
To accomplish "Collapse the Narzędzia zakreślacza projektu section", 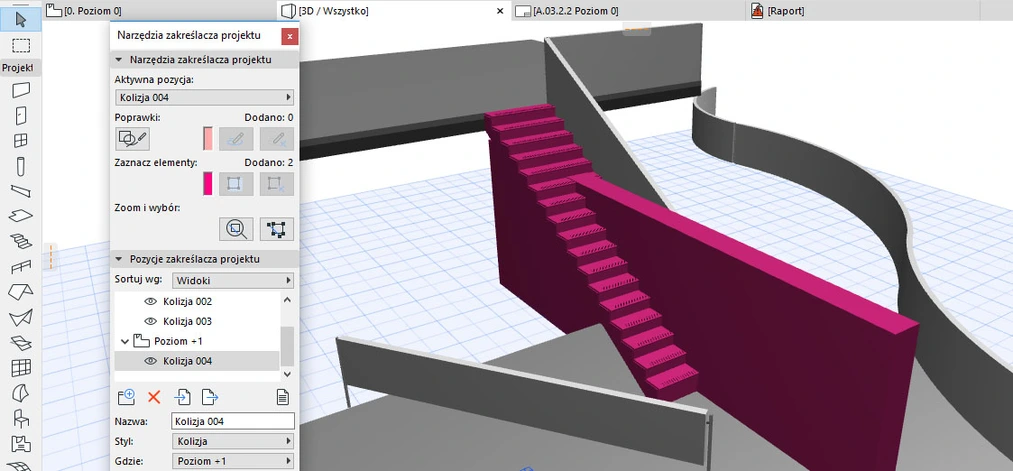I will point(119,59).
